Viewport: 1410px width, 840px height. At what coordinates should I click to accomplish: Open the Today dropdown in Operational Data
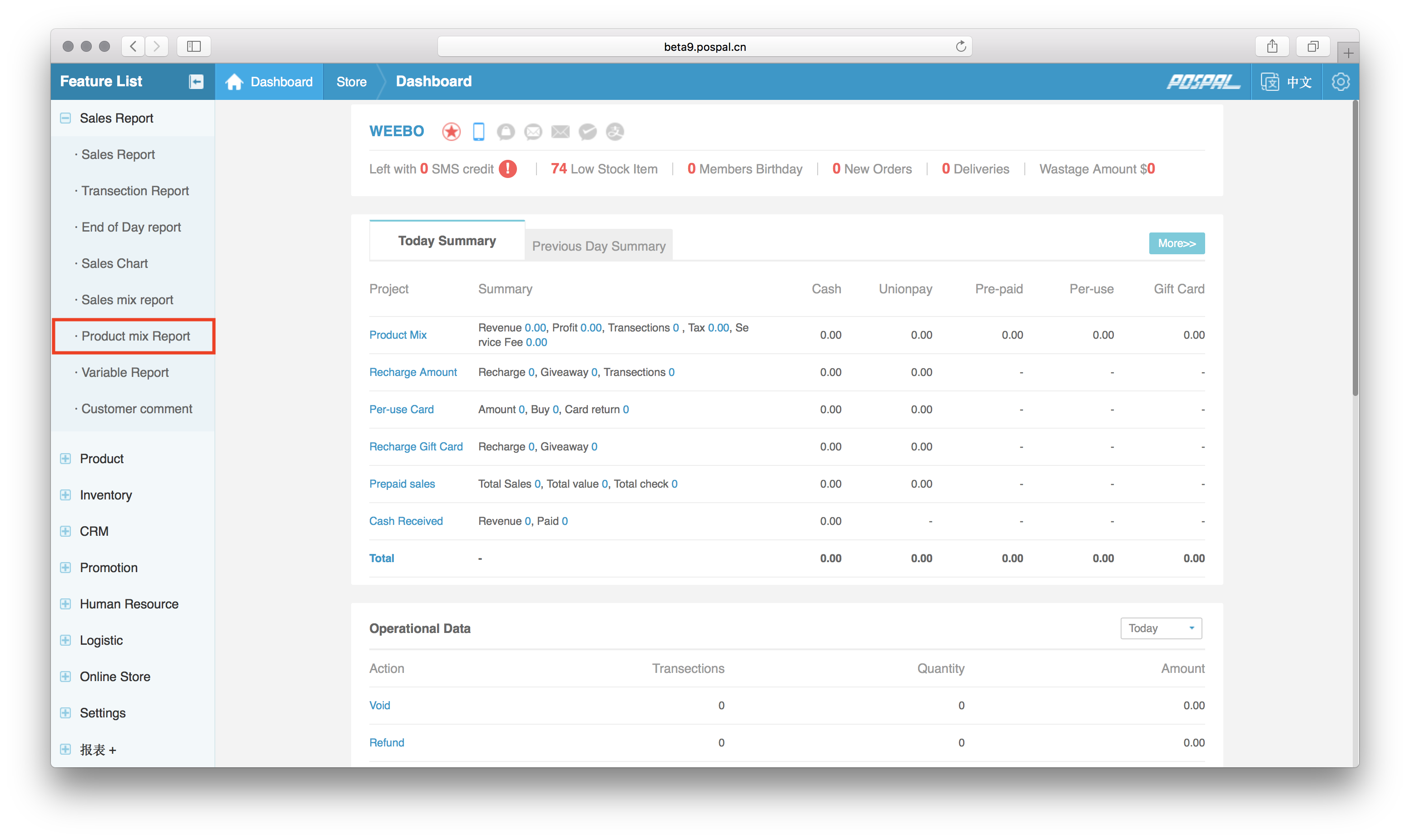tap(1161, 628)
